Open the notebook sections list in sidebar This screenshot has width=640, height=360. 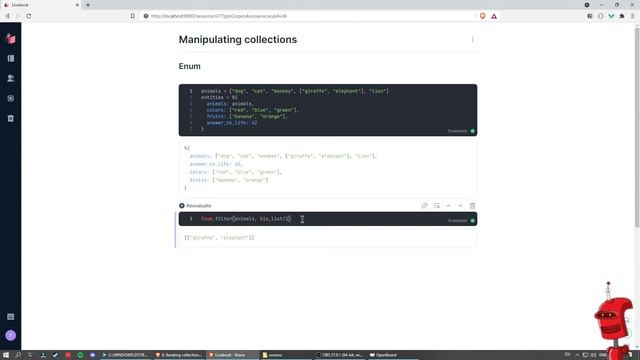pyautogui.click(x=11, y=58)
